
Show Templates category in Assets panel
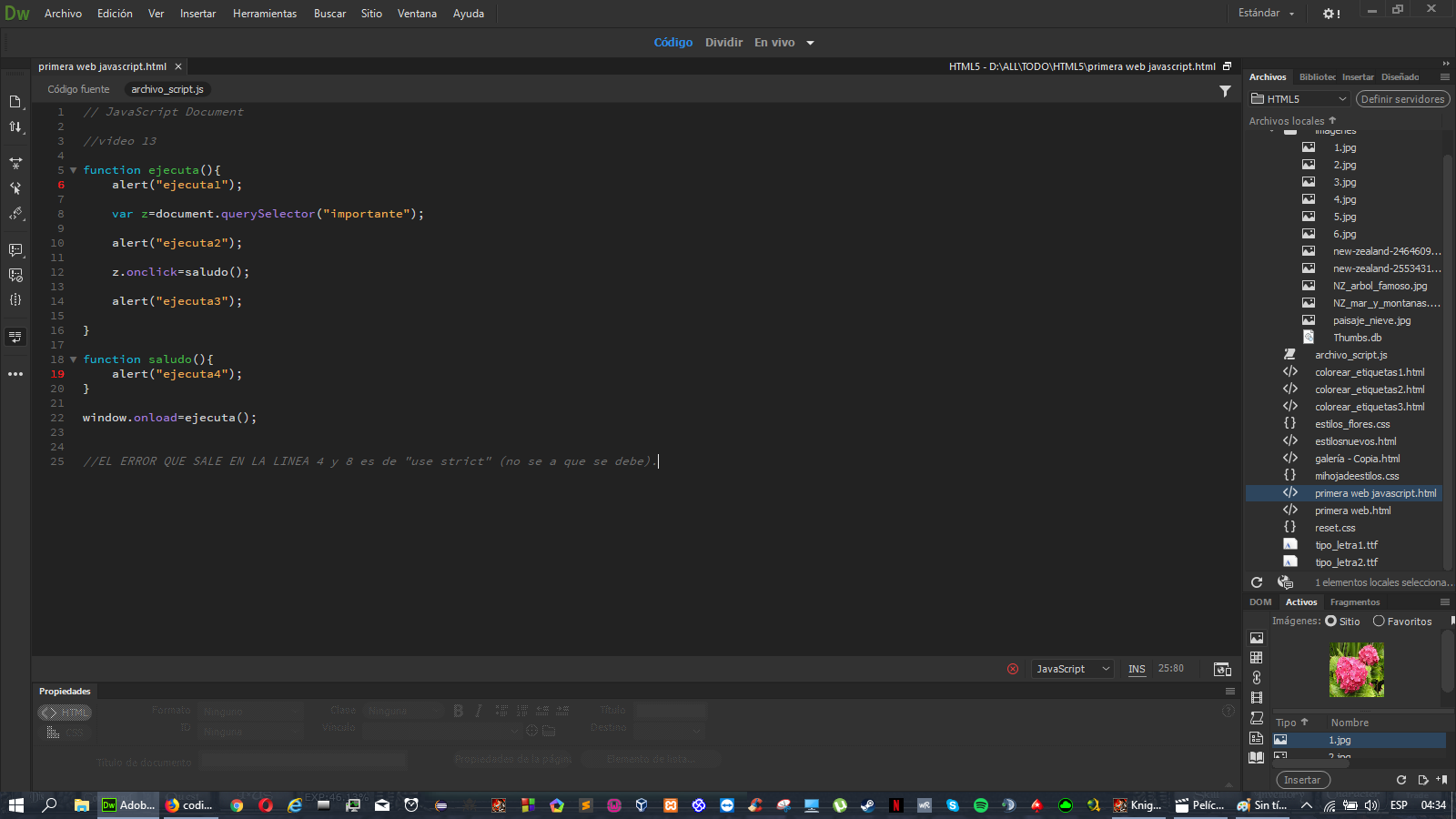1257,738
